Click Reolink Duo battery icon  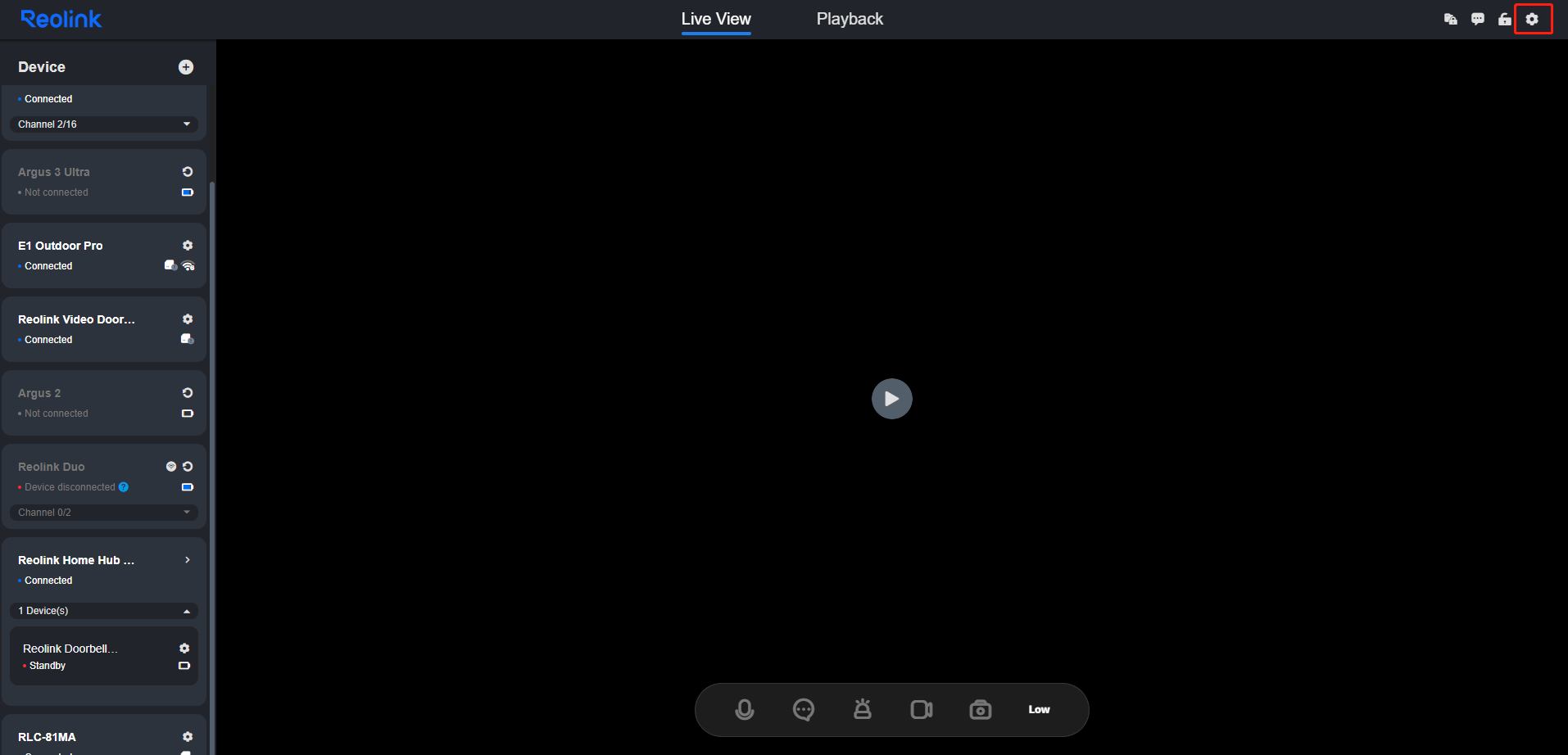click(188, 487)
